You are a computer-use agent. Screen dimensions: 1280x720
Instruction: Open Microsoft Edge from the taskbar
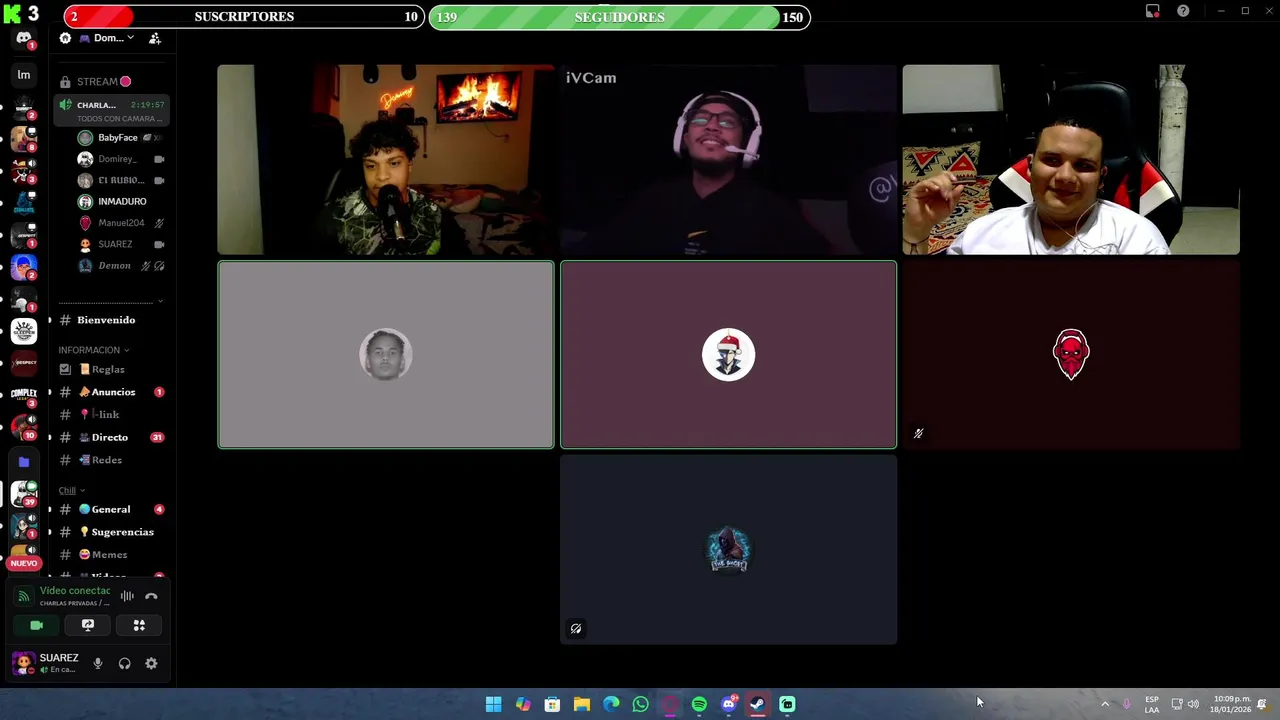point(611,704)
